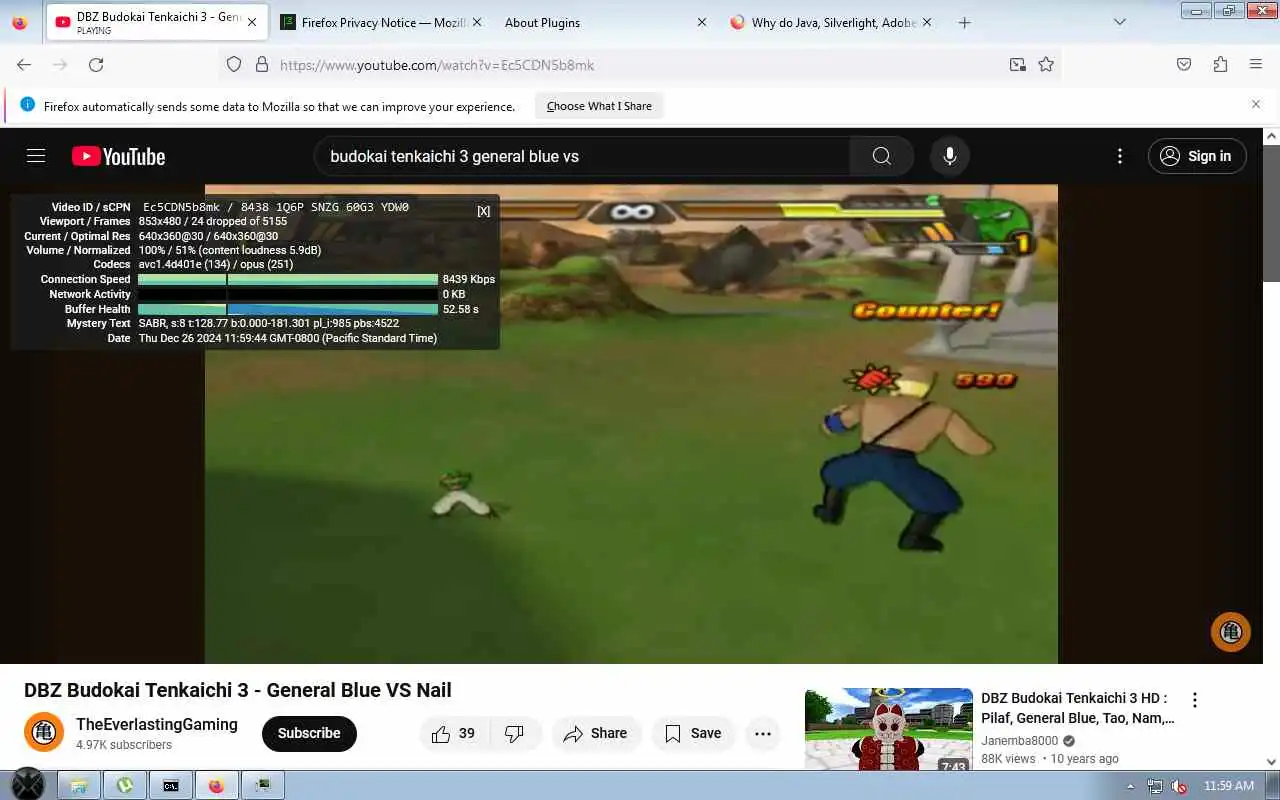Click the Sign in button
This screenshot has height=800, width=1280.
click(1197, 156)
